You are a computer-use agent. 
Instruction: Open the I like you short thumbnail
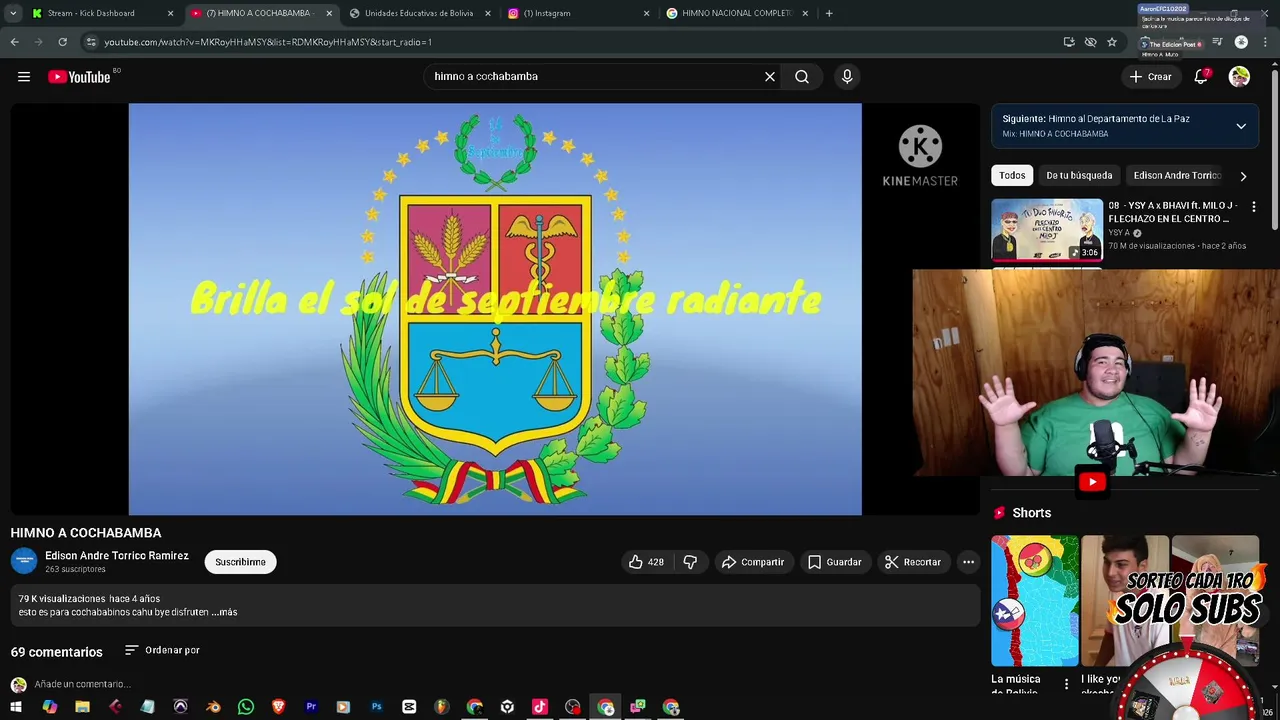pyautogui.click(x=1125, y=601)
